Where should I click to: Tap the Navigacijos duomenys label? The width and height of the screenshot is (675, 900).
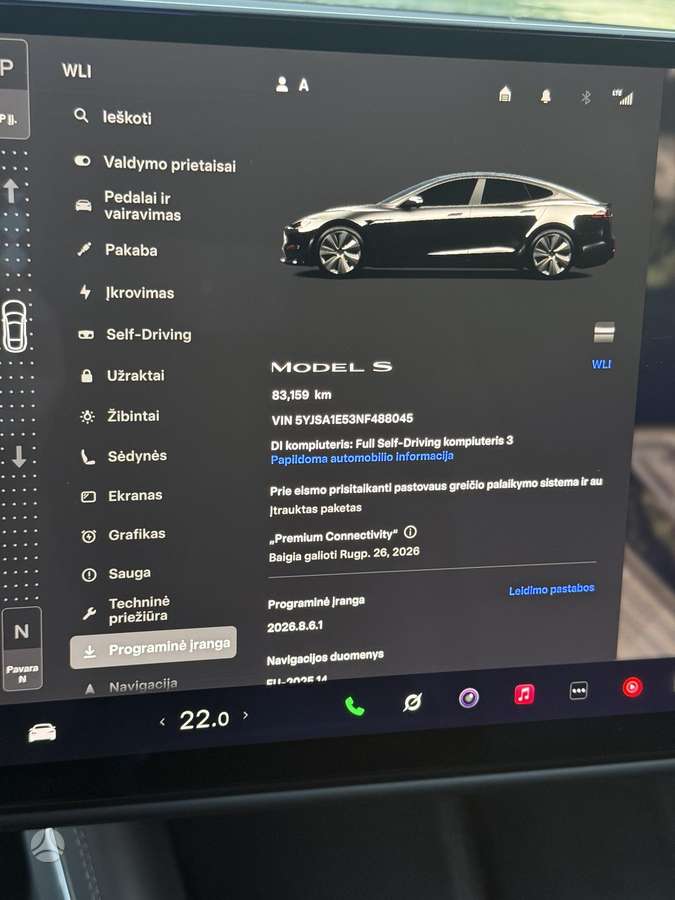325,658
